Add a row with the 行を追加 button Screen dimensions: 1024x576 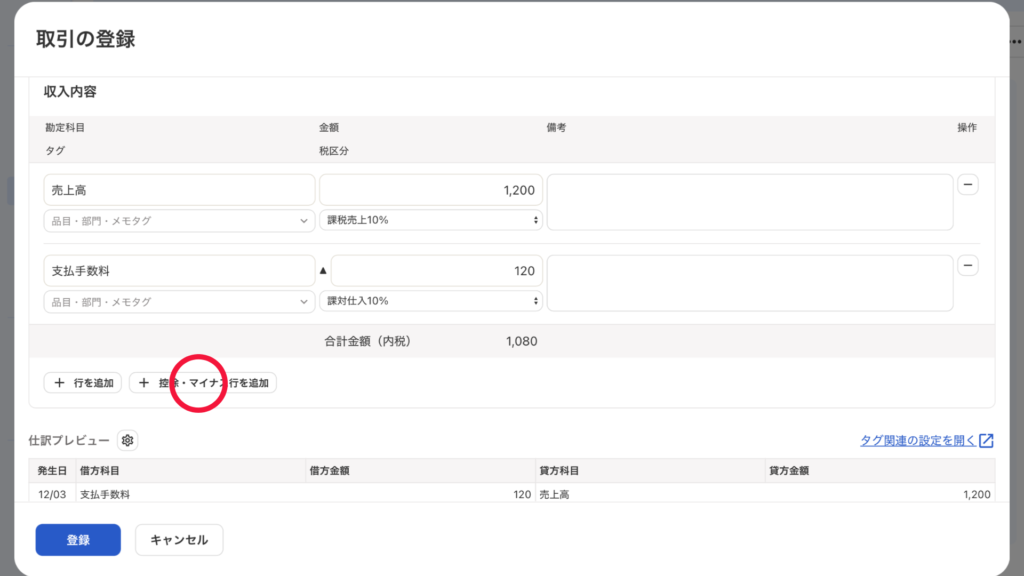click(x=83, y=382)
